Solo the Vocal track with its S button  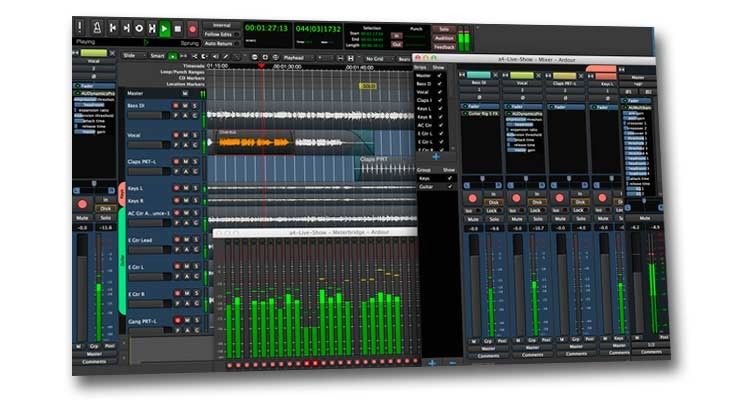(x=195, y=135)
